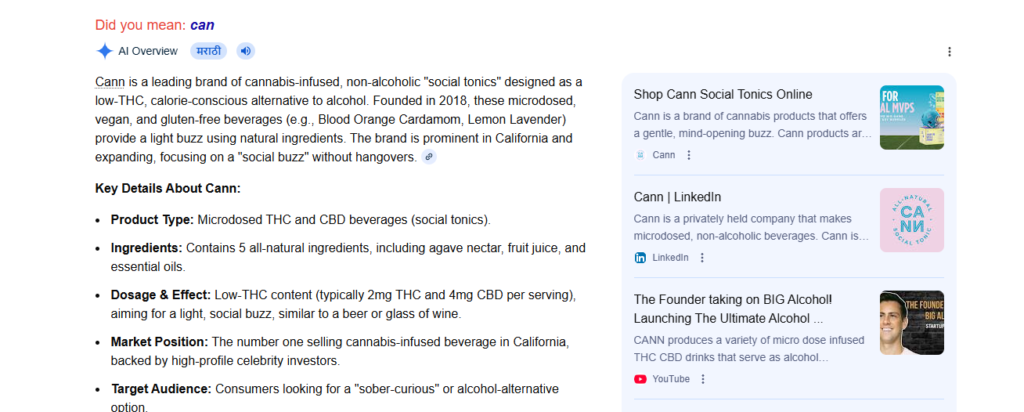Open three-dot menu beside Cann source
Screen dimensions: 1024x412
click(x=688, y=155)
